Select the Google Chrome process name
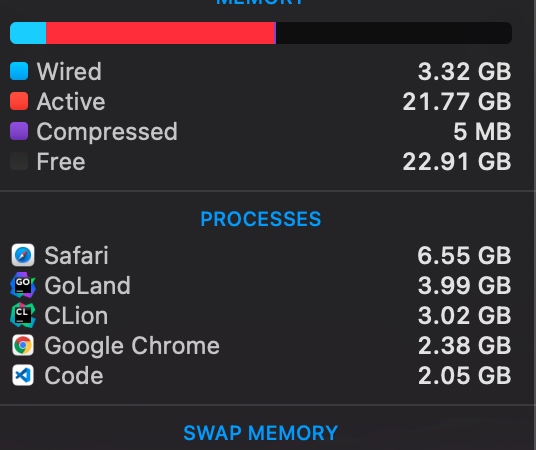Image resolution: width=536 pixels, height=450 pixels. pyautogui.click(x=132, y=346)
